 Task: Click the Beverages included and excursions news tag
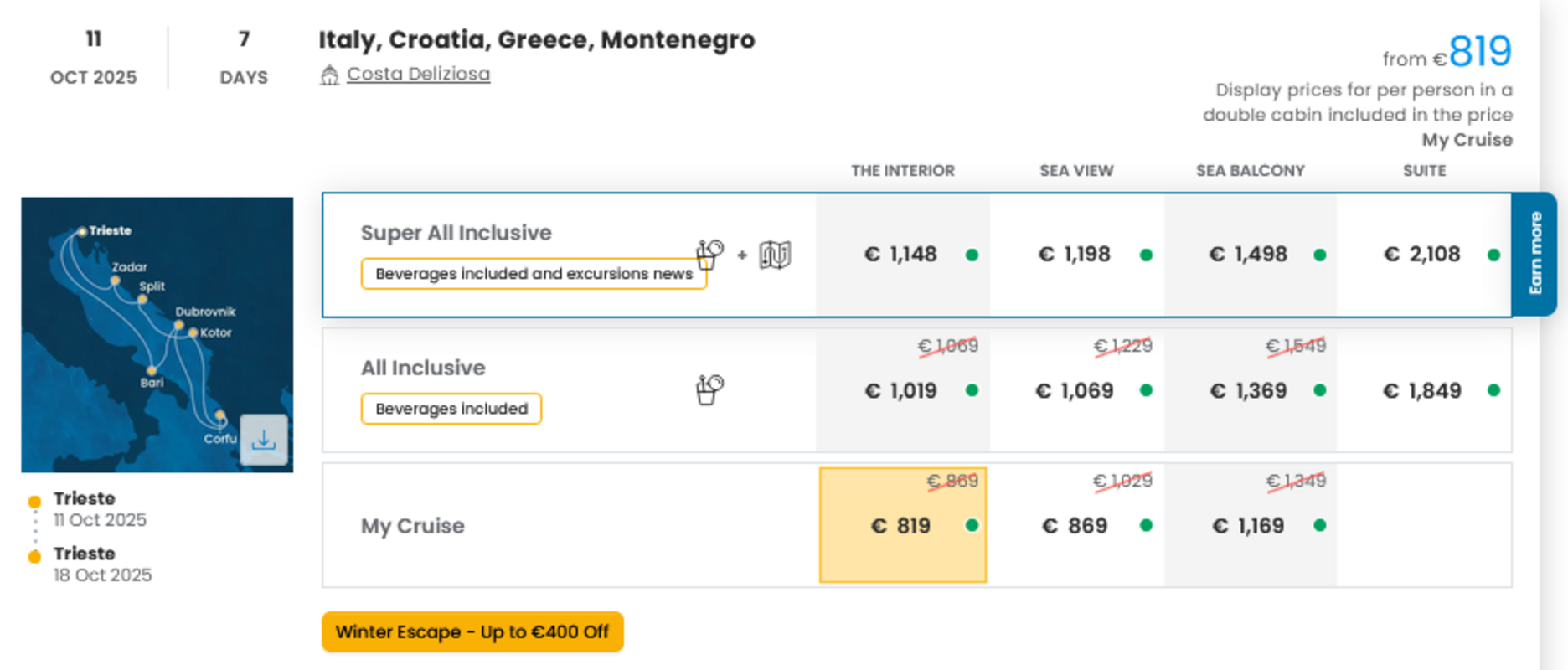(x=534, y=274)
